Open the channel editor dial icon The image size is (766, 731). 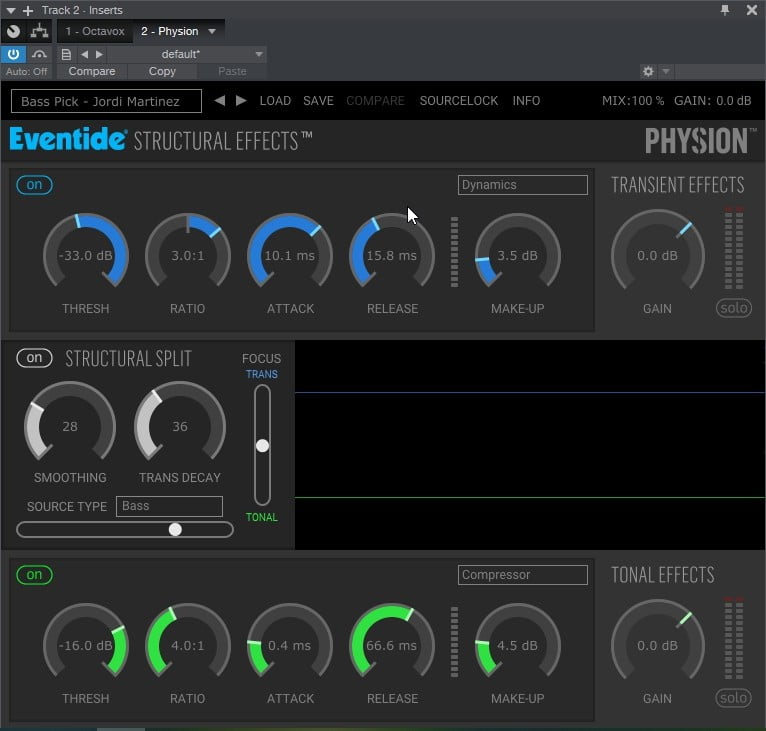click(x=13, y=31)
